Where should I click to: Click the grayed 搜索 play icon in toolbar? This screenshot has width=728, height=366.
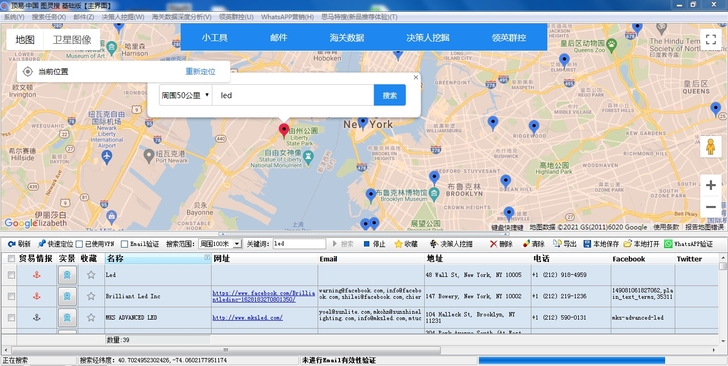pyautogui.click(x=335, y=244)
